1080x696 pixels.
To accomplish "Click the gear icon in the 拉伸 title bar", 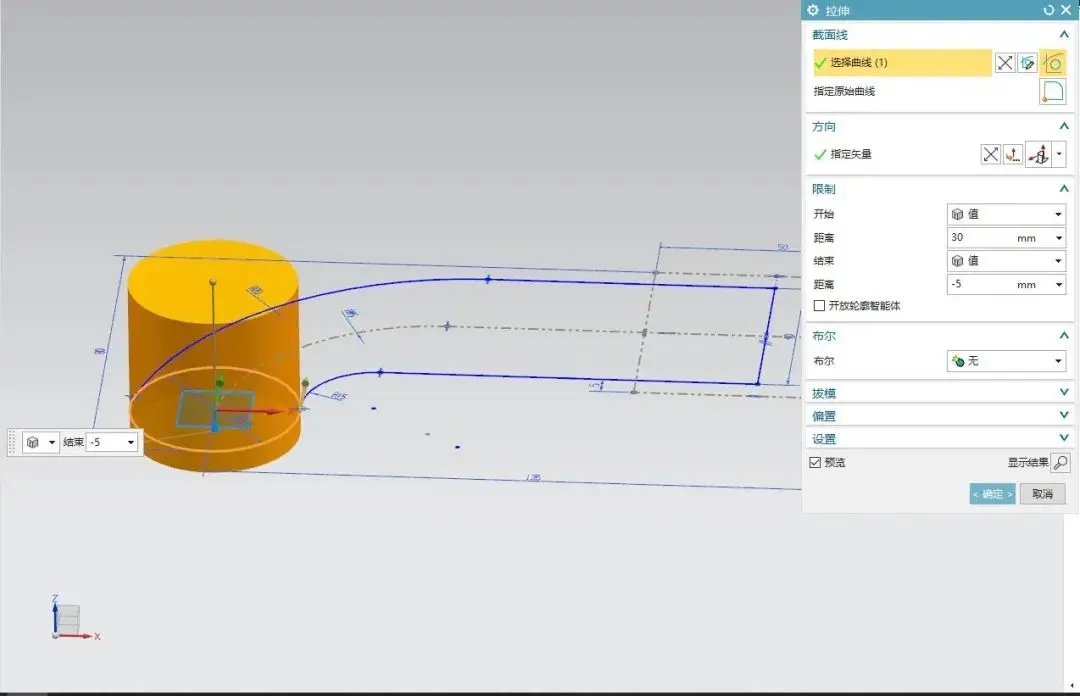I will coord(813,10).
